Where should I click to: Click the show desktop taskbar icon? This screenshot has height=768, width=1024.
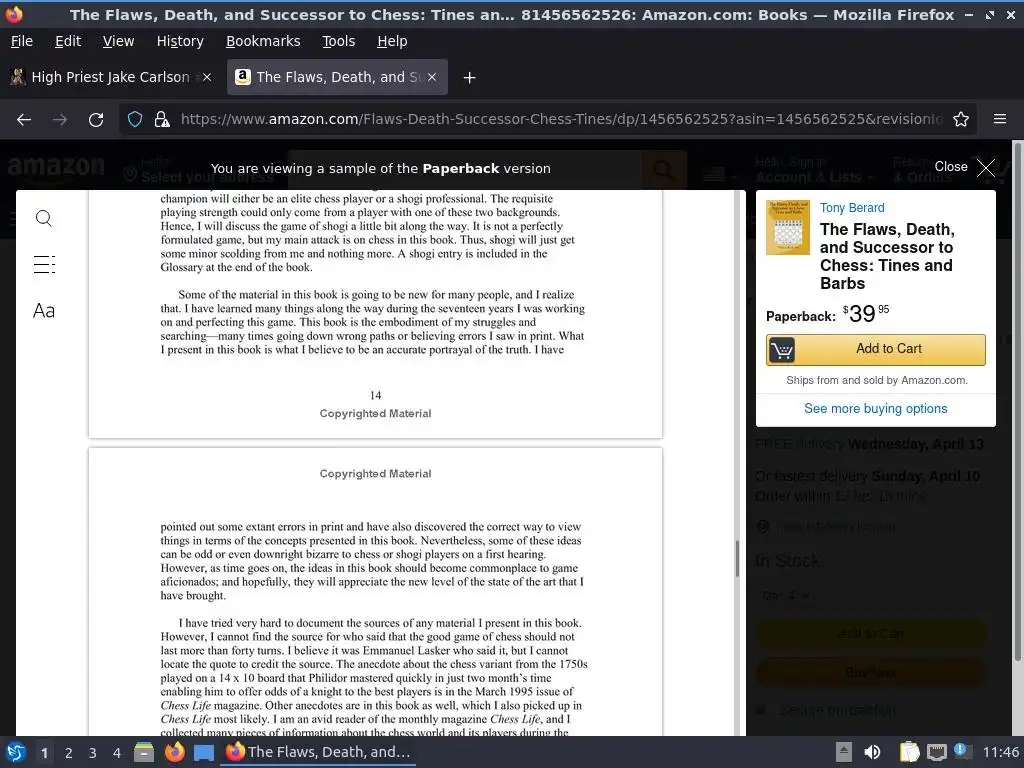tap(204, 752)
